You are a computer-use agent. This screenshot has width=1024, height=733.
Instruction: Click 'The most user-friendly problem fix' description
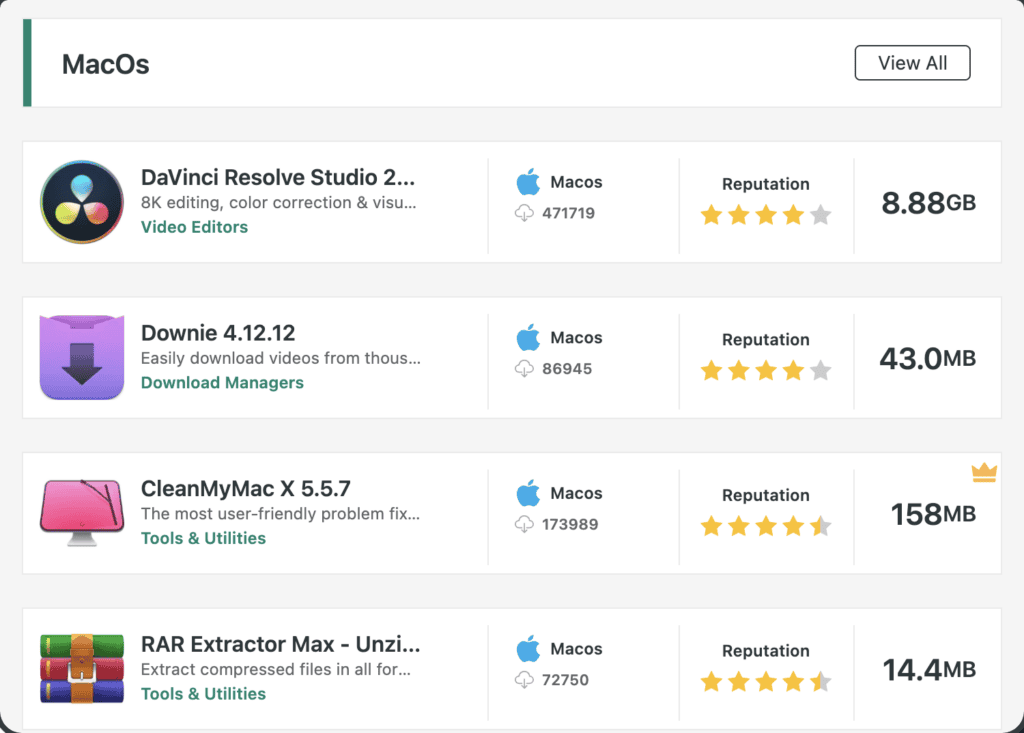click(280, 513)
